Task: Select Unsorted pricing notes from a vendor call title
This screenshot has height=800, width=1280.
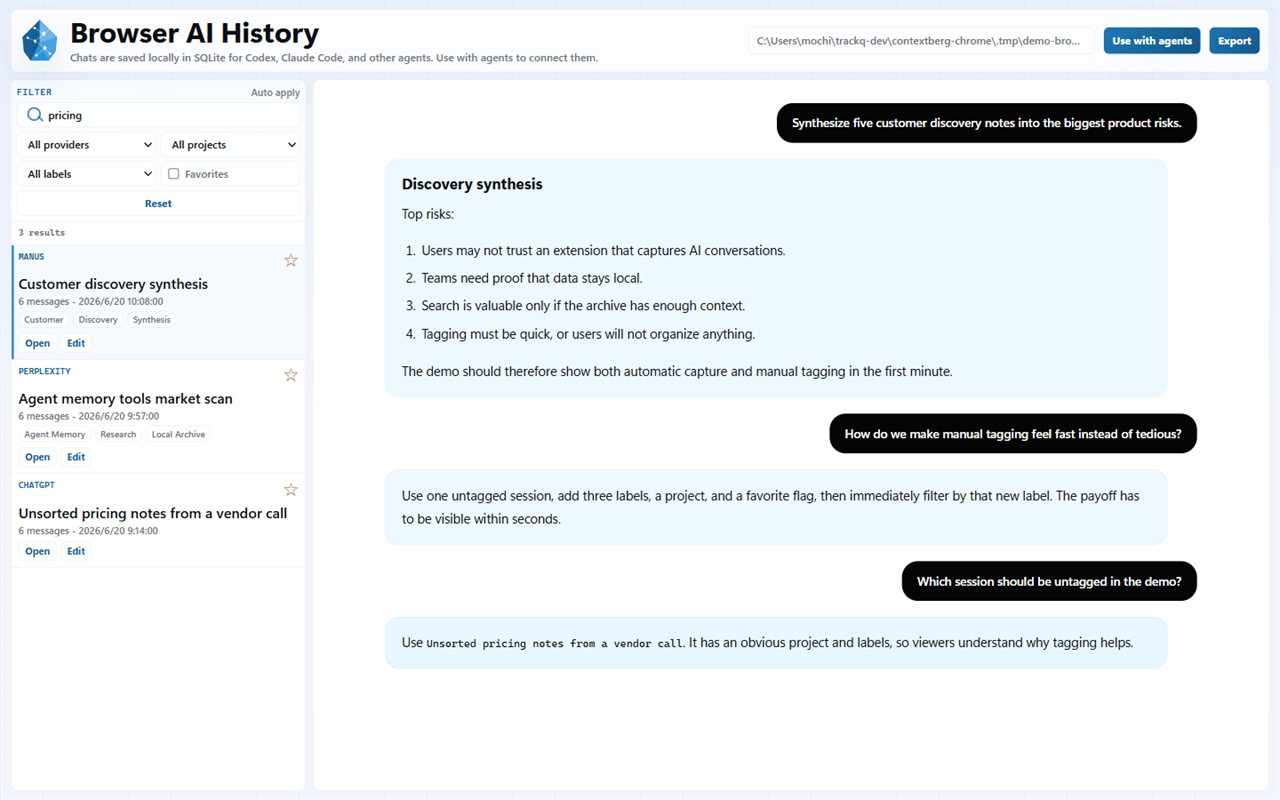Action: tap(153, 513)
